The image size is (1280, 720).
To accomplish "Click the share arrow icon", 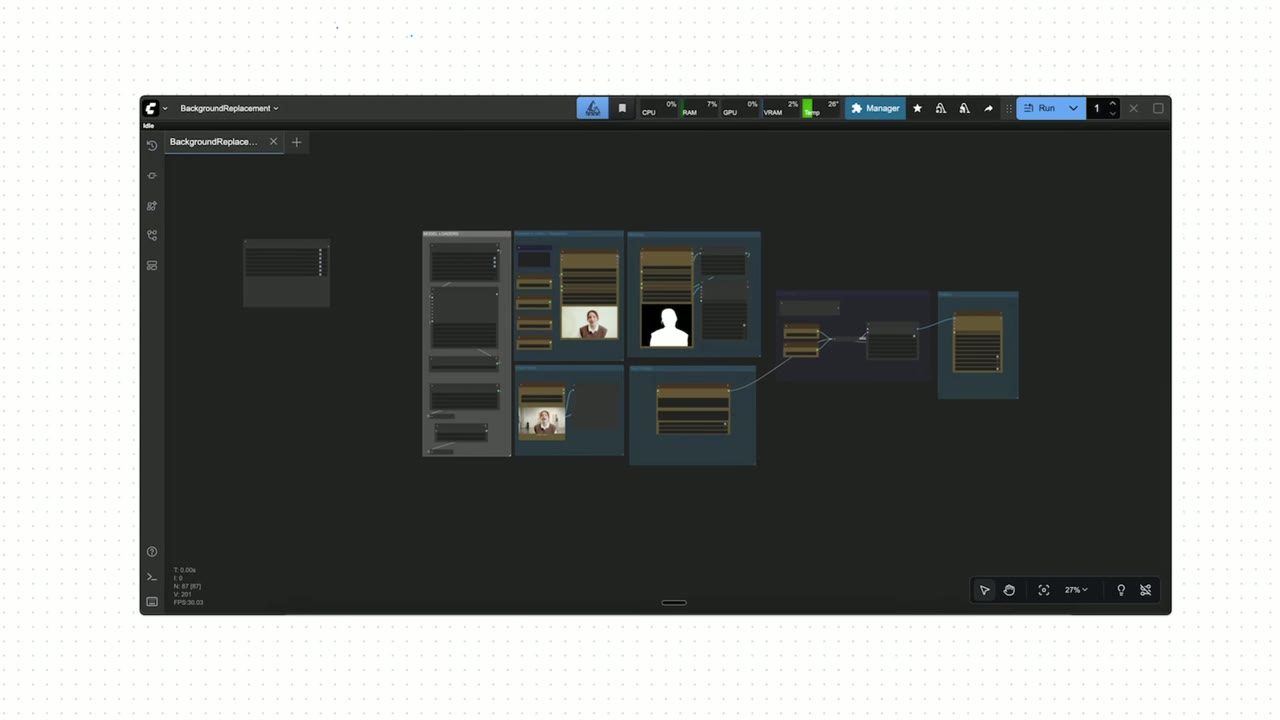I will pos(988,108).
